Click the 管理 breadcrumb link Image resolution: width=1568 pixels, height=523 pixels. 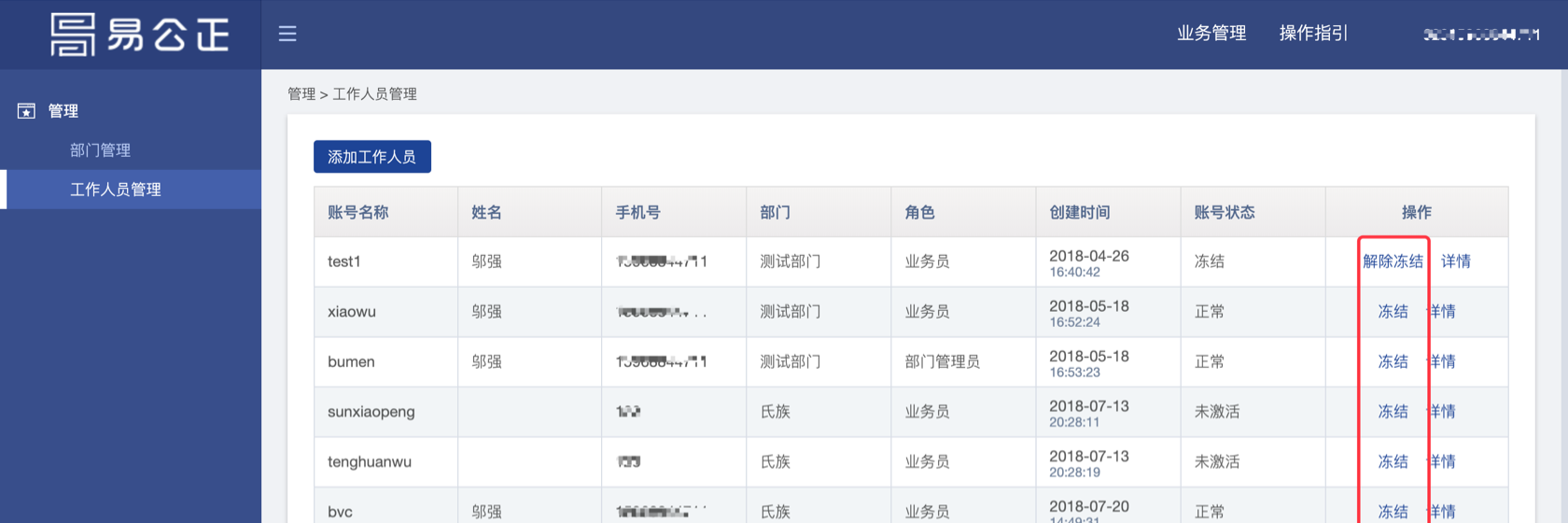click(x=301, y=94)
